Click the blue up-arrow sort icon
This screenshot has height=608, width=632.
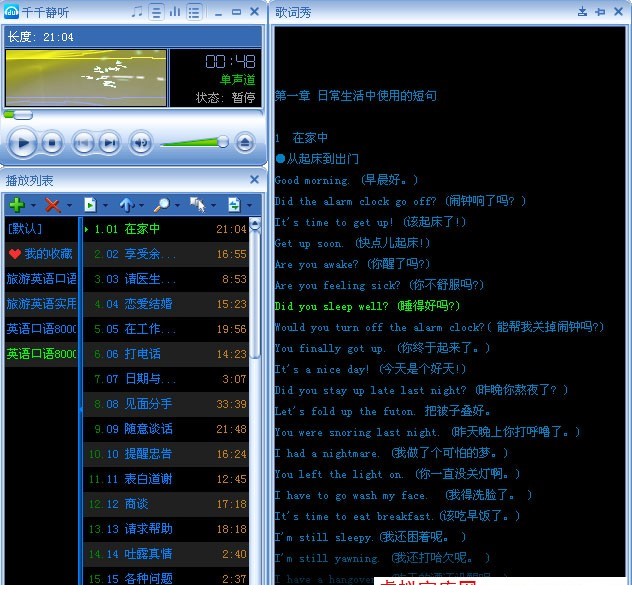(127, 205)
